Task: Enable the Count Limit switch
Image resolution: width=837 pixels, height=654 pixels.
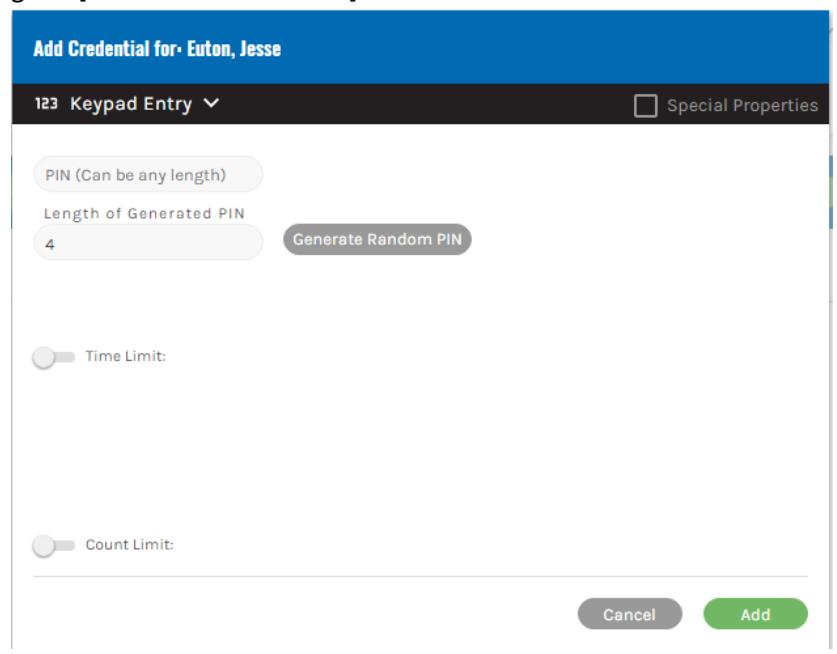Action: pos(53,545)
